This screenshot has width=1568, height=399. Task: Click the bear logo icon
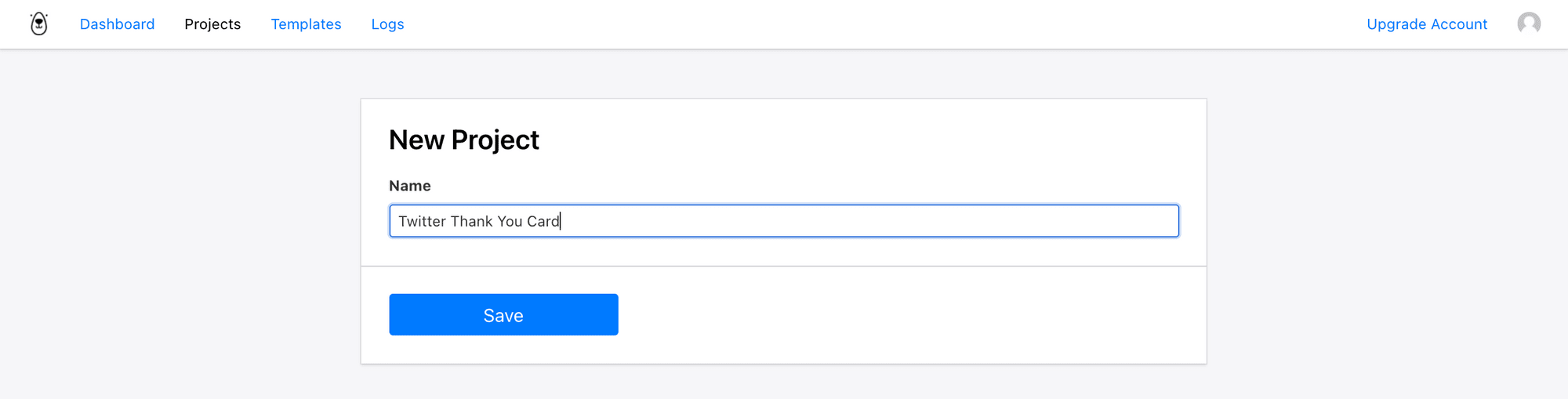pos(39,24)
